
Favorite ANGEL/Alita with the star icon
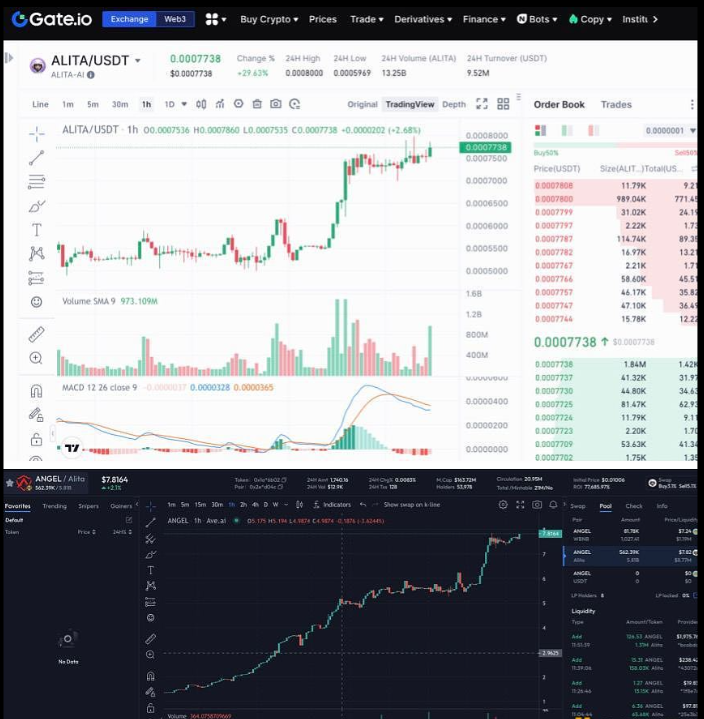coord(9,483)
